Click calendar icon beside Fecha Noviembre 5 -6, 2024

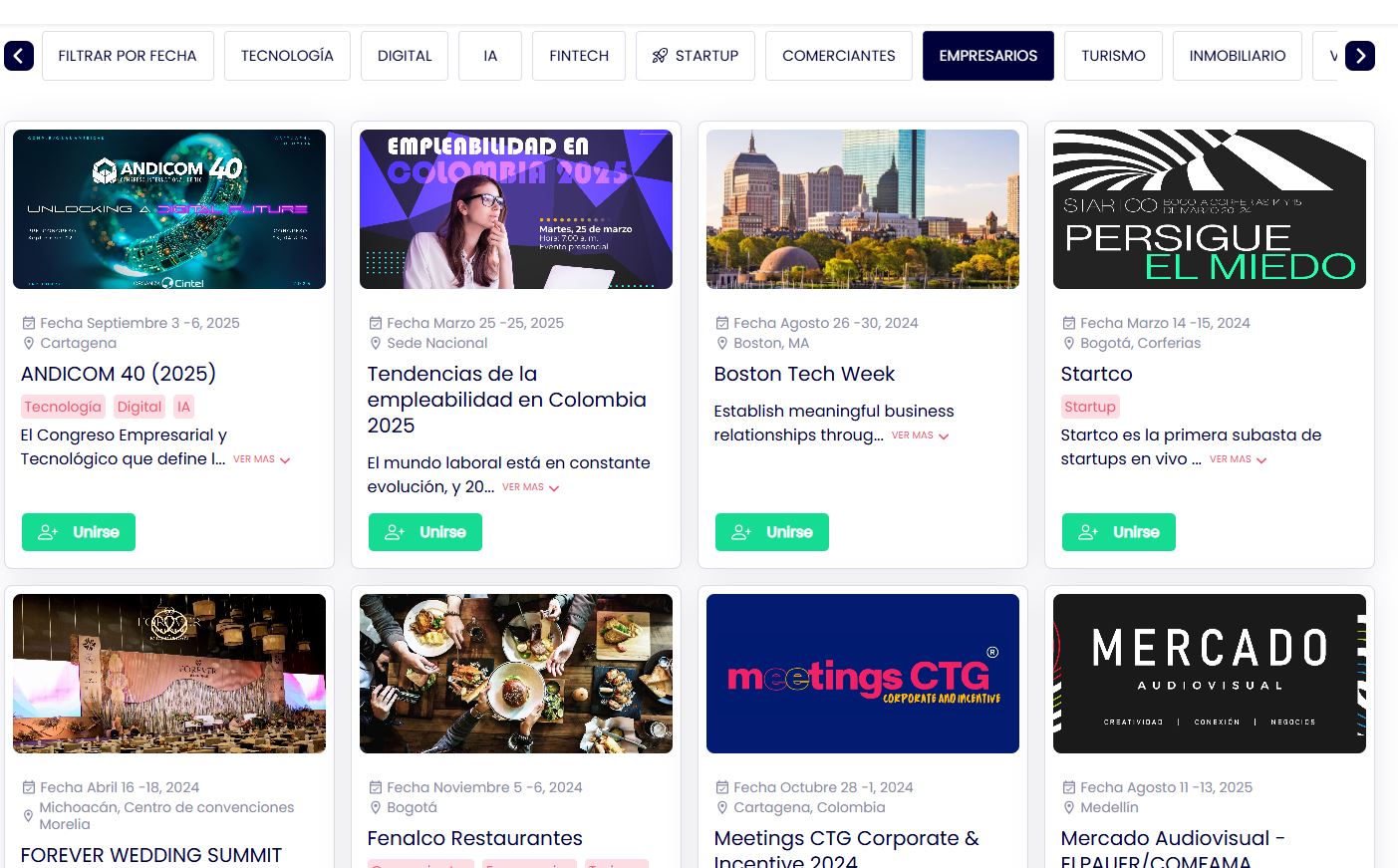point(376,787)
